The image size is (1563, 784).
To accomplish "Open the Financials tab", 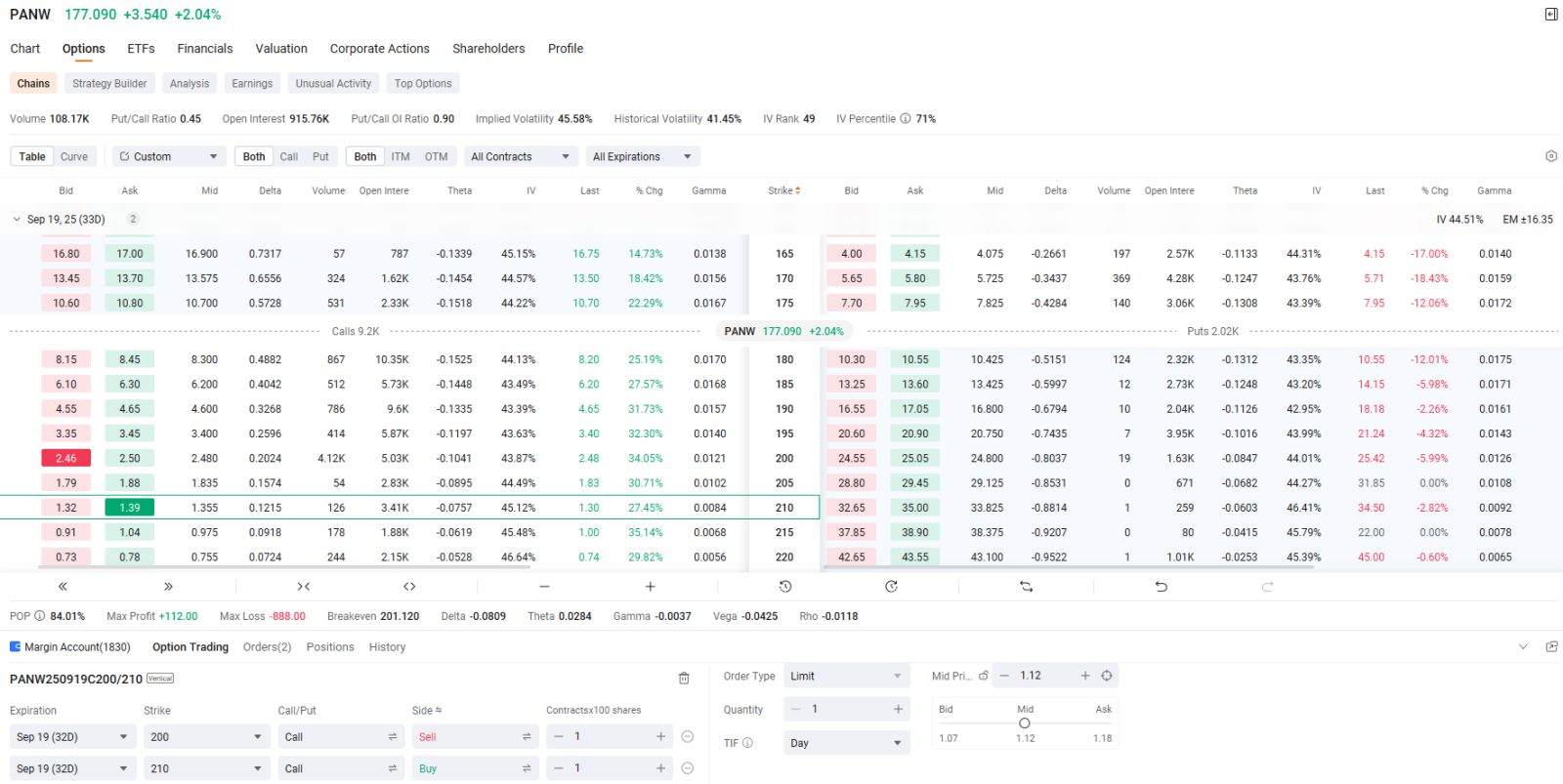I will [205, 49].
